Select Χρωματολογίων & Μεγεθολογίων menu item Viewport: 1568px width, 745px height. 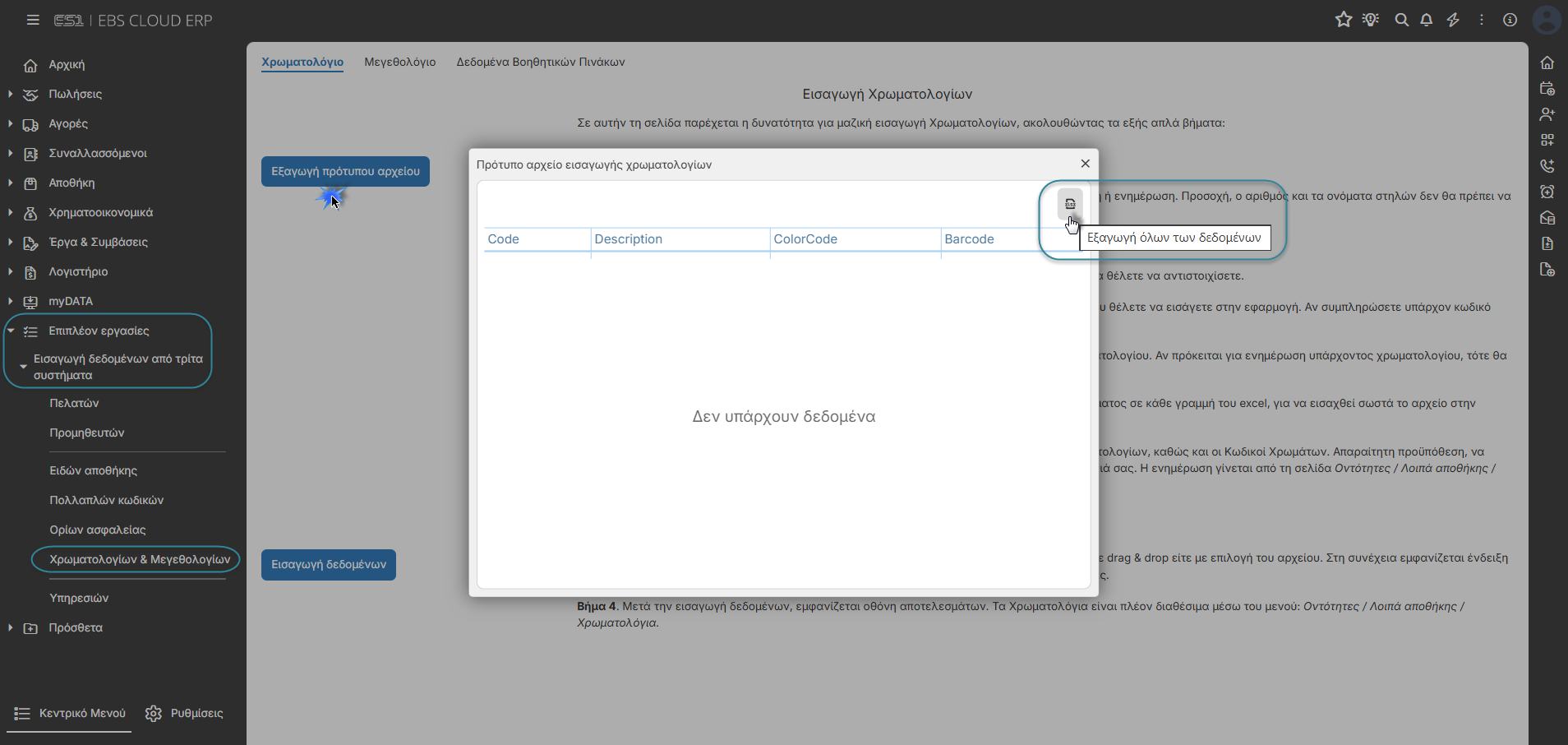pyautogui.click(x=140, y=560)
